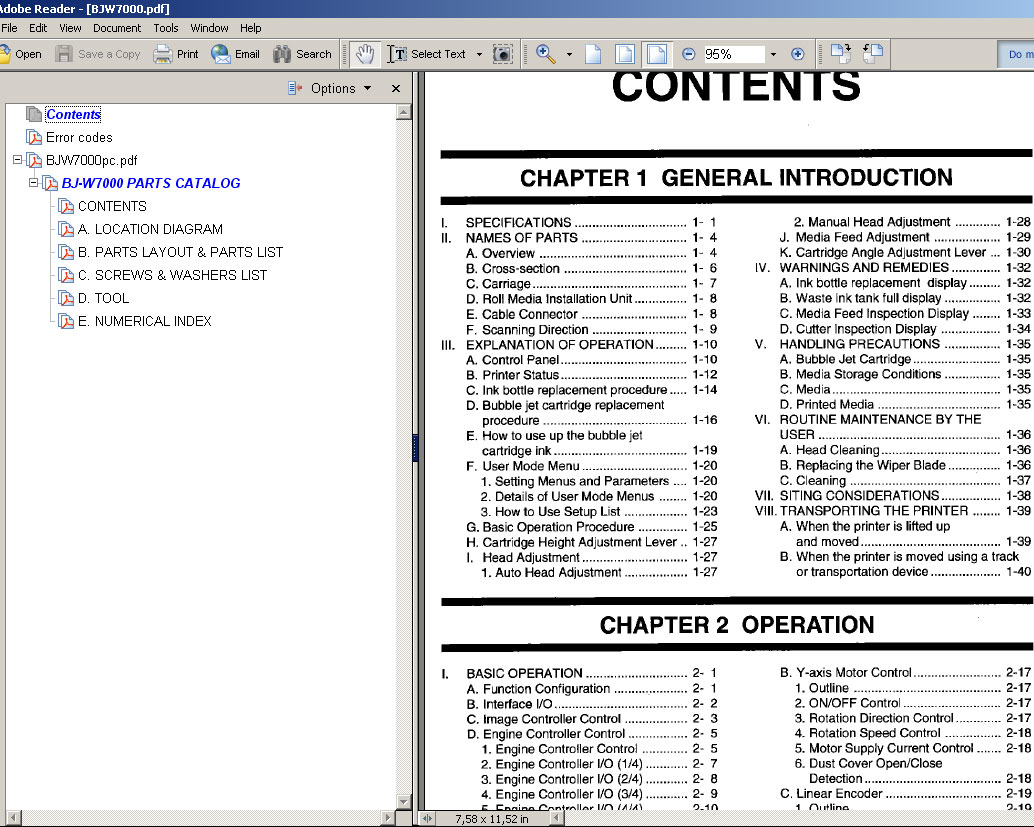Screen dimensions: 1034x827
Task: Set Fit Width page view
Action: coord(657,54)
